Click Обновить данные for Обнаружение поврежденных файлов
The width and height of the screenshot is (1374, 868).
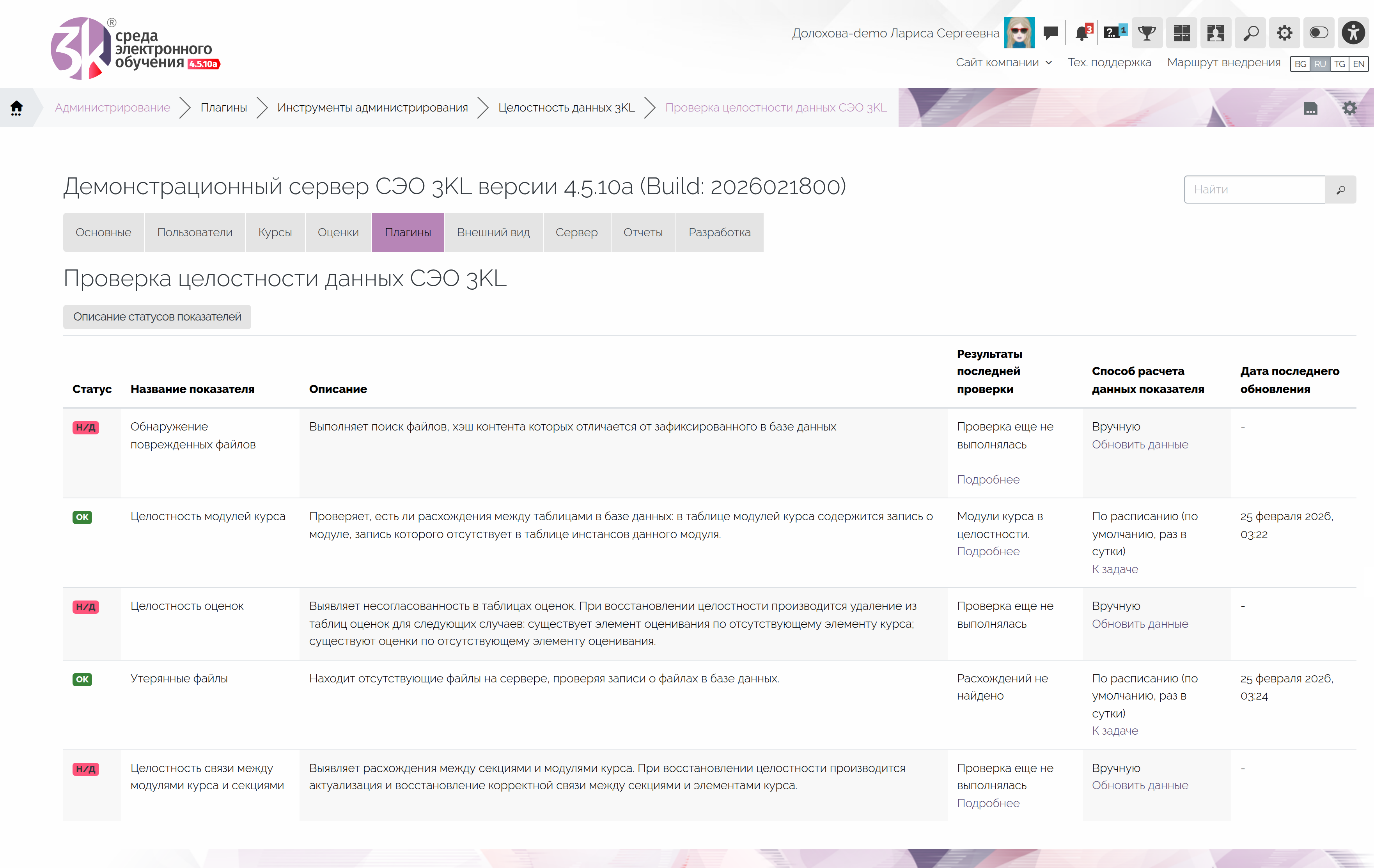[x=1140, y=445]
